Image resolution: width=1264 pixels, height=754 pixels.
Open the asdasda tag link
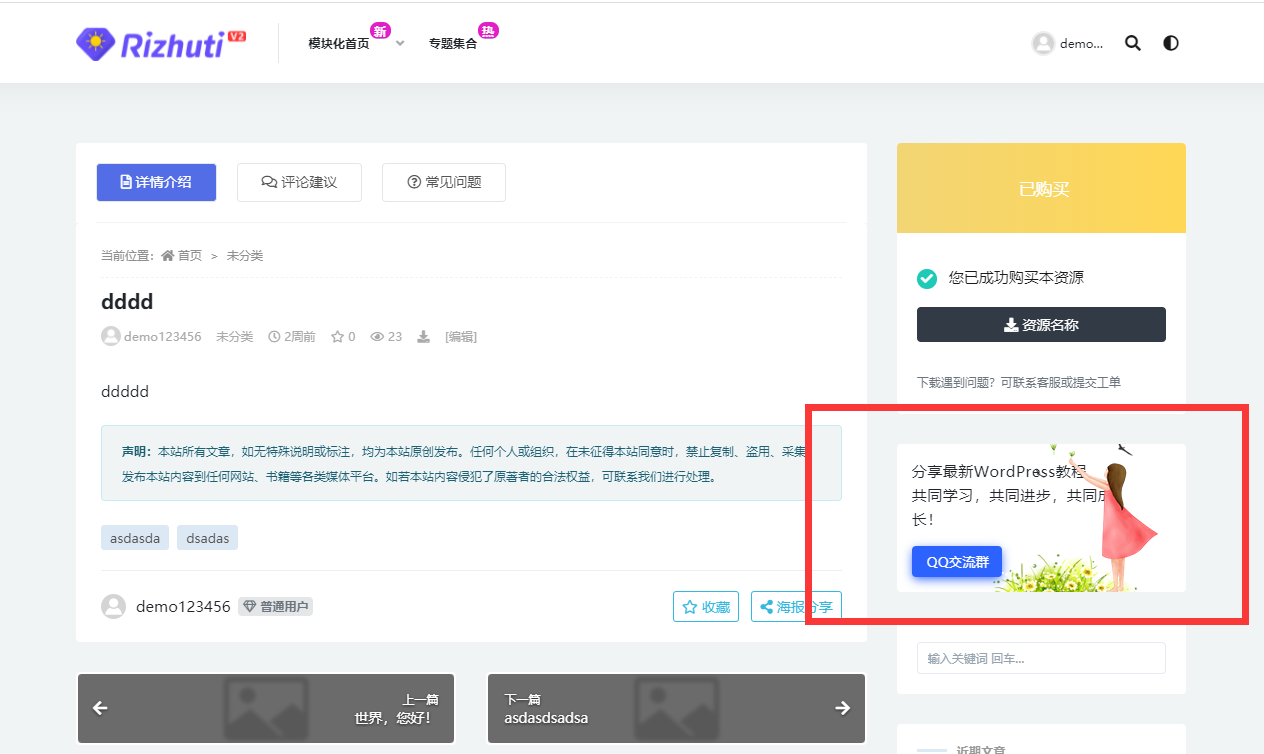[134, 537]
